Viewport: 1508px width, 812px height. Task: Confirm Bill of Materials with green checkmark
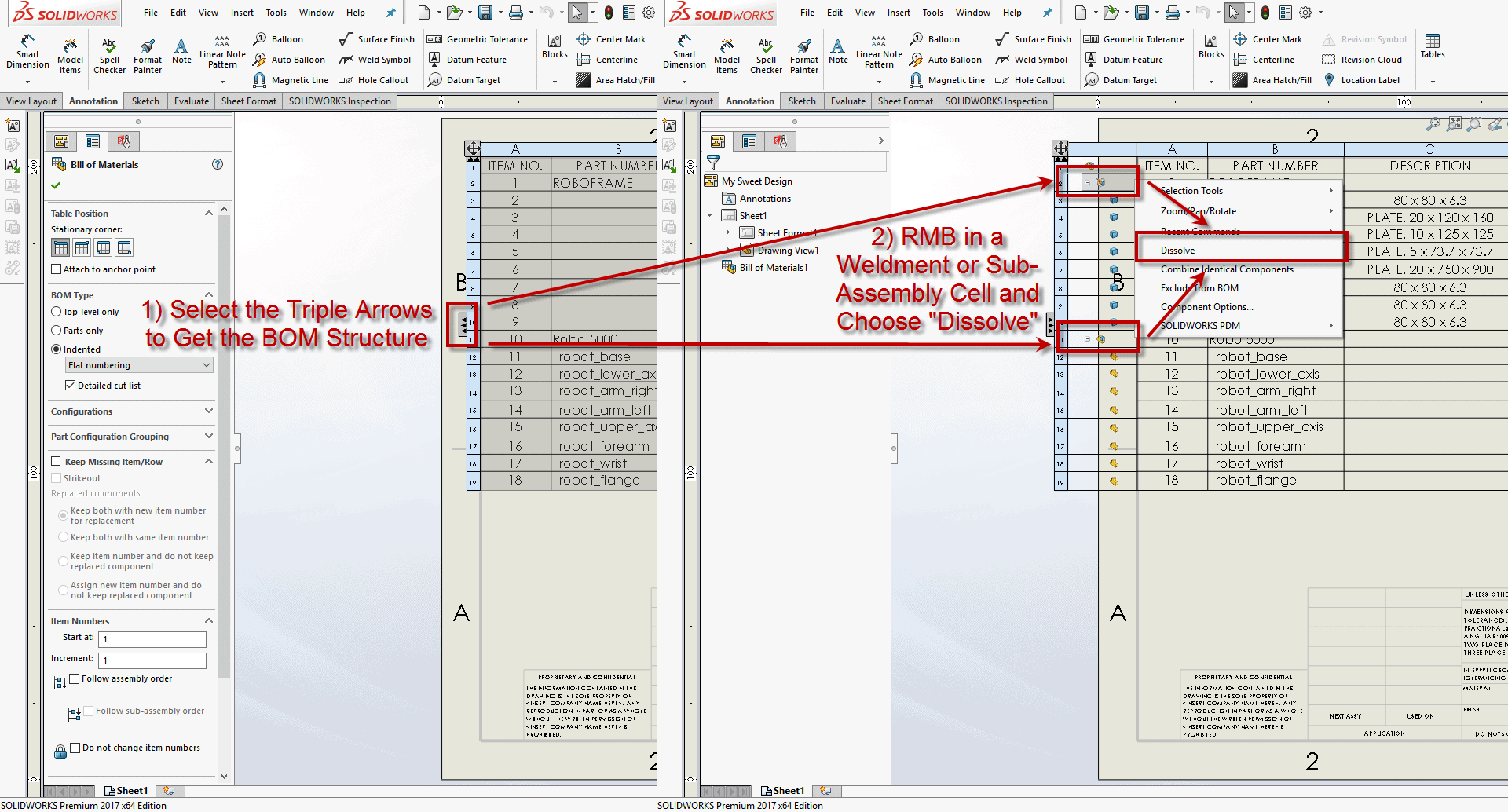coord(56,185)
